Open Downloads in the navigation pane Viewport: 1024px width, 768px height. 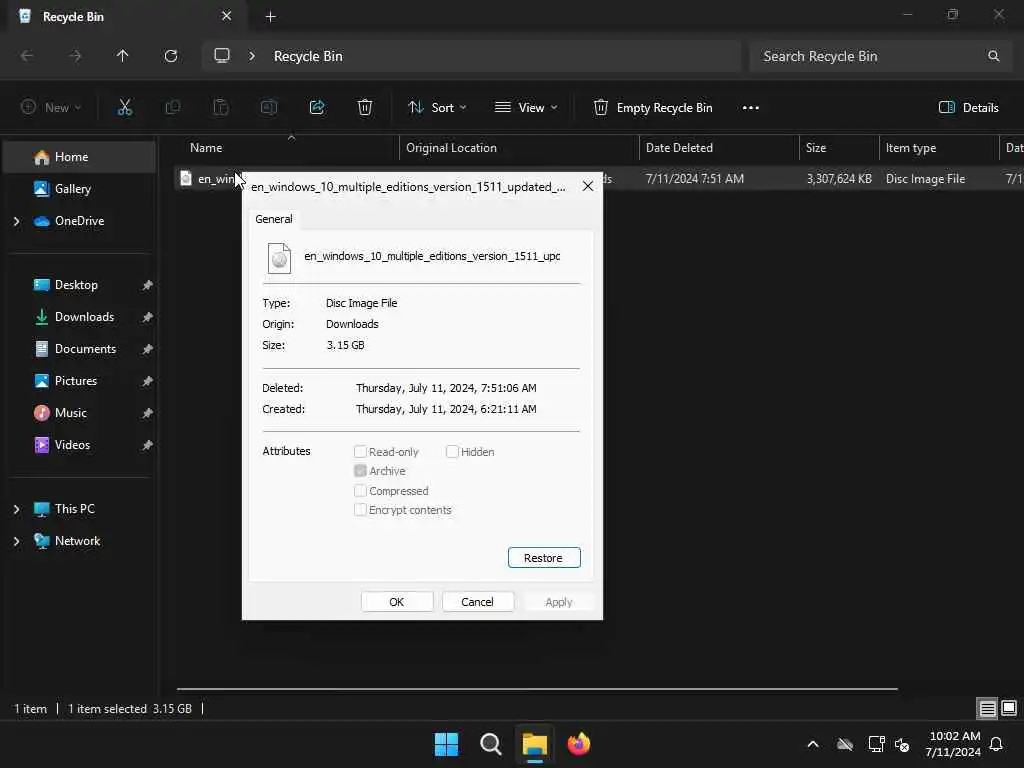(80, 317)
